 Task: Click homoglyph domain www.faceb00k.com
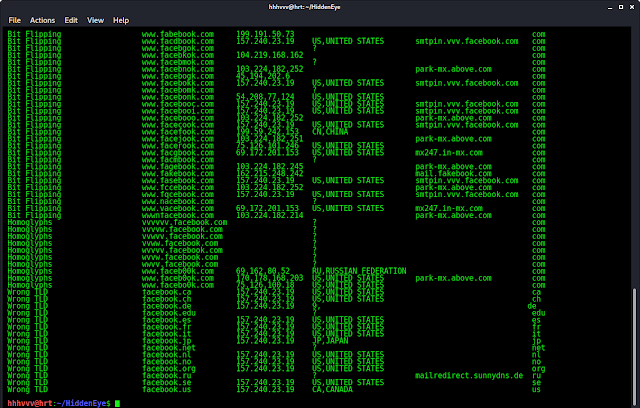pyautogui.click(x=178, y=271)
